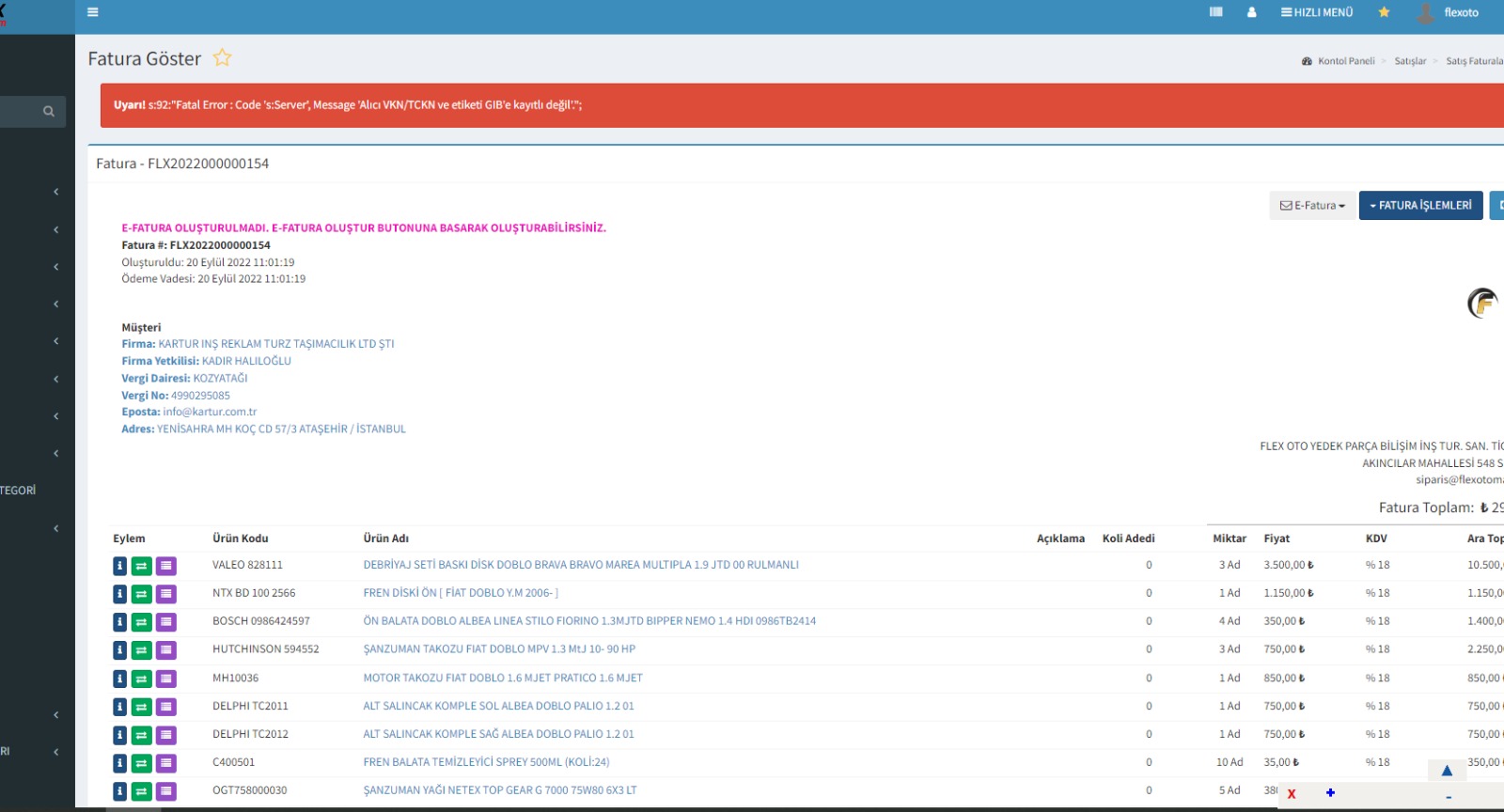
Task: Click the barcode icon in top bar
Action: 1215,12
